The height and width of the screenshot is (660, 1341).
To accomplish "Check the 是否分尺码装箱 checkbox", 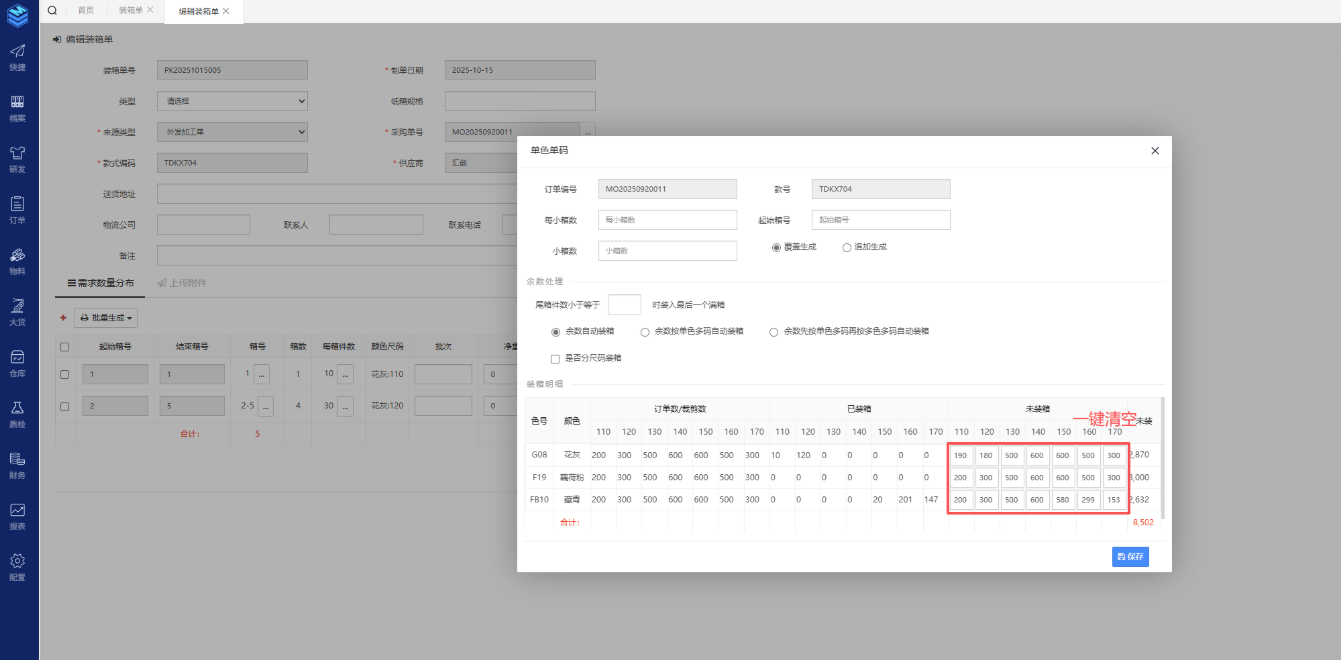I will click(556, 358).
